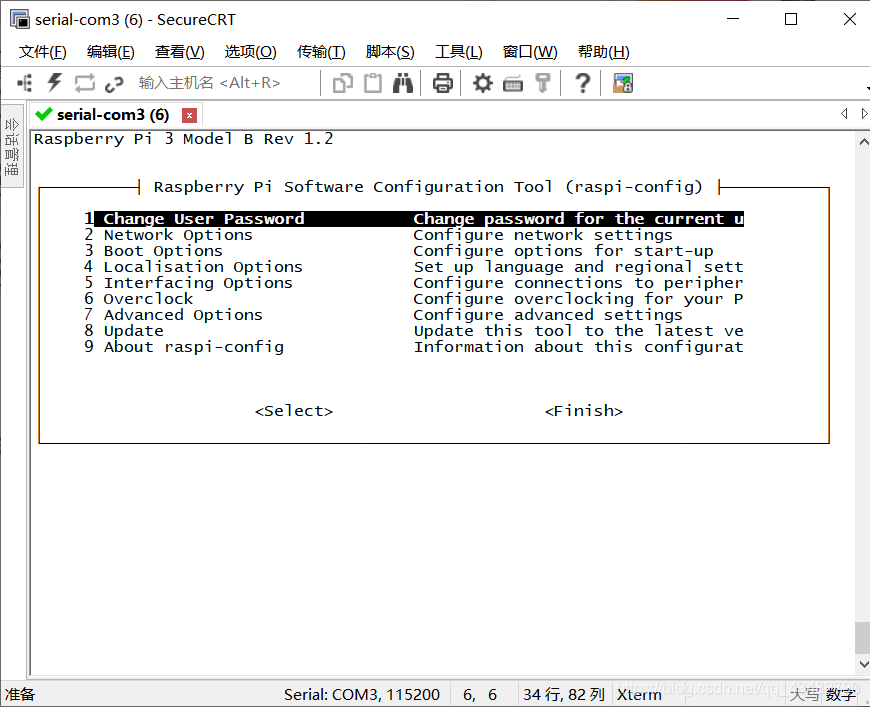The image size is (870, 707).
Task: Click the next tab right arrow
Action: (x=864, y=114)
